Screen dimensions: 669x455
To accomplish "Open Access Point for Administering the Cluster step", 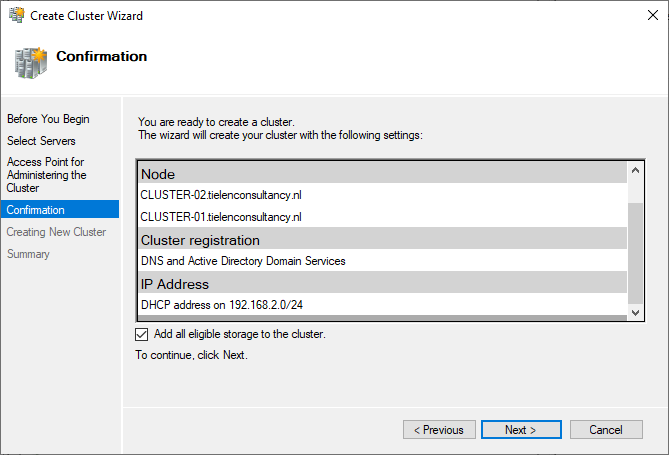I will pyautogui.click(x=47, y=175).
